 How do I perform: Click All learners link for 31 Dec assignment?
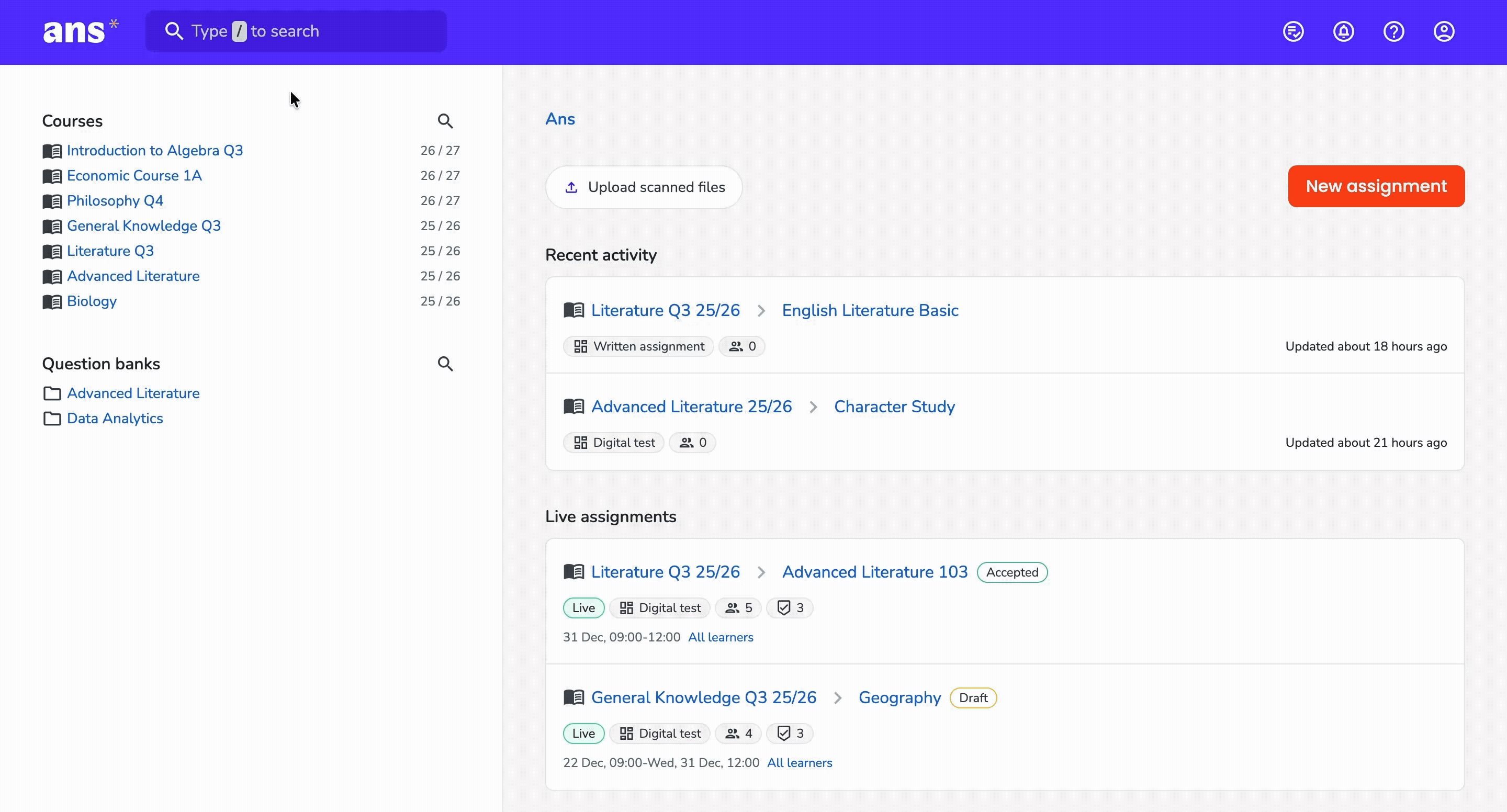[x=721, y=637]
